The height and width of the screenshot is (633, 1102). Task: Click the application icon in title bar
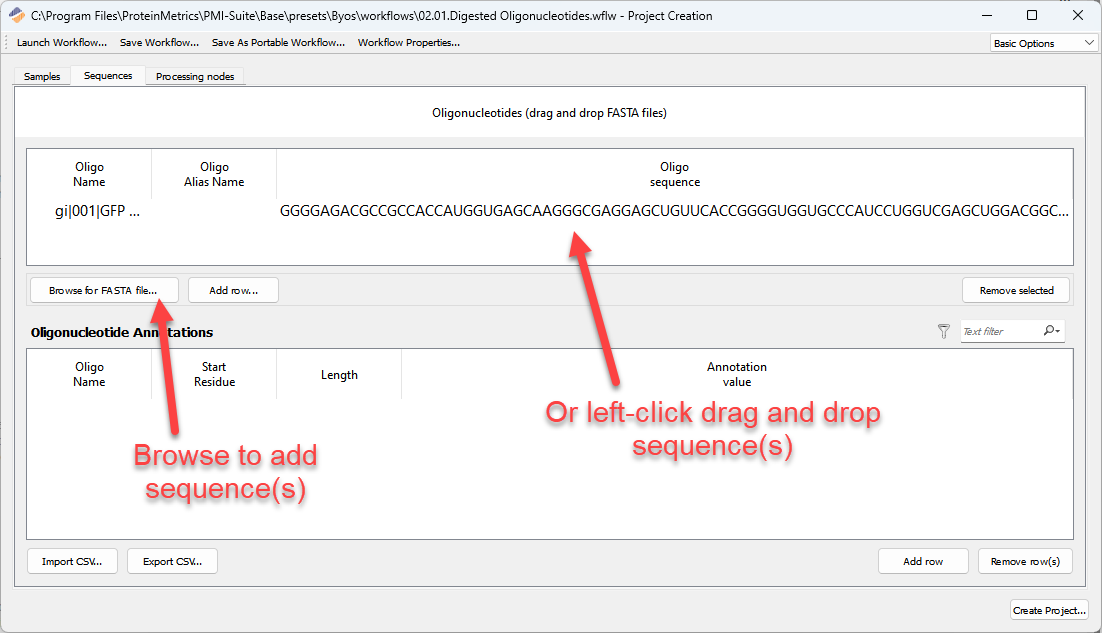pyautogui.click(x=17, y=15)
